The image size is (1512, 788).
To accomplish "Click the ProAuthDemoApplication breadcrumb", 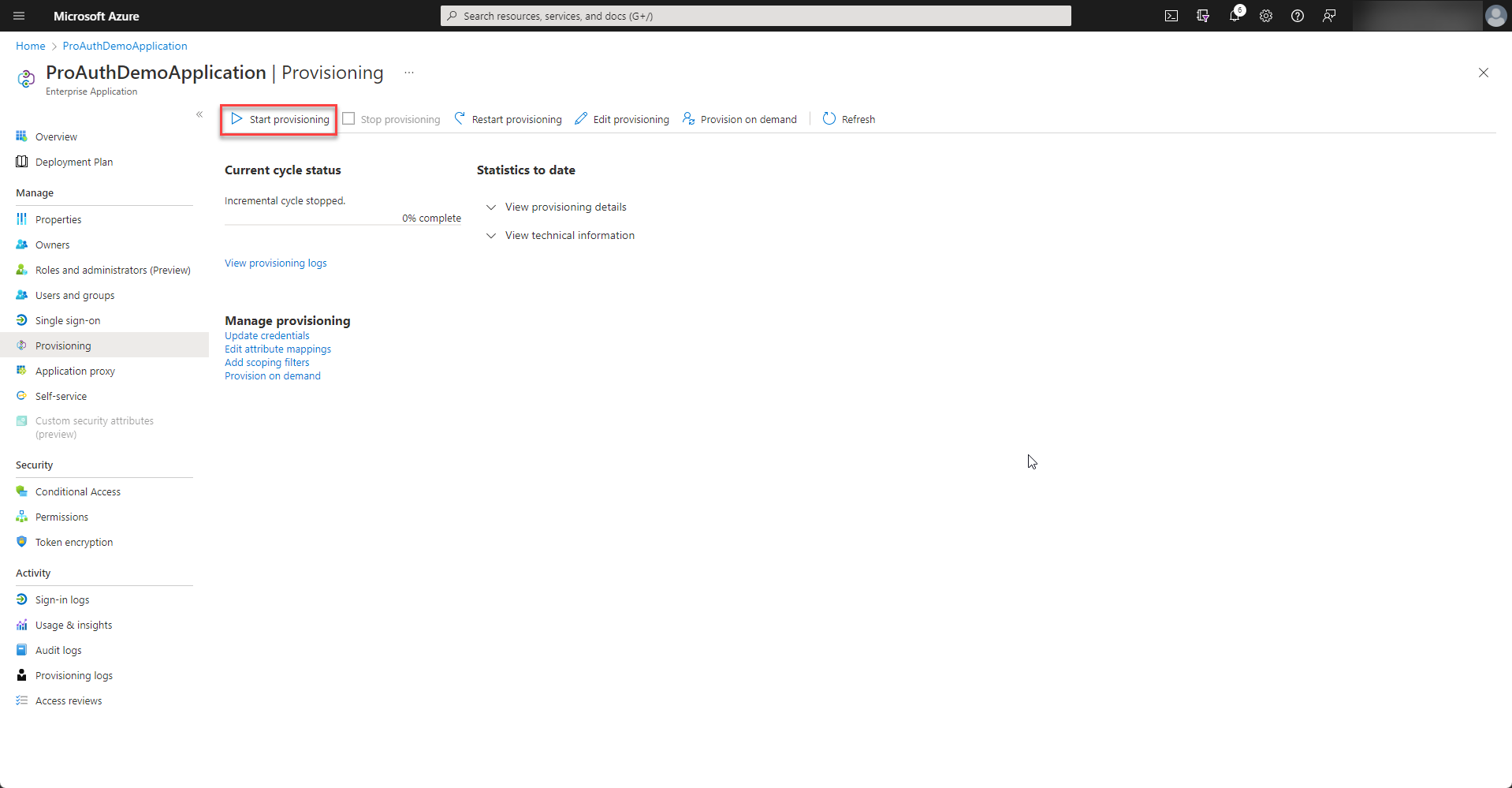I will tap(125, 46).
